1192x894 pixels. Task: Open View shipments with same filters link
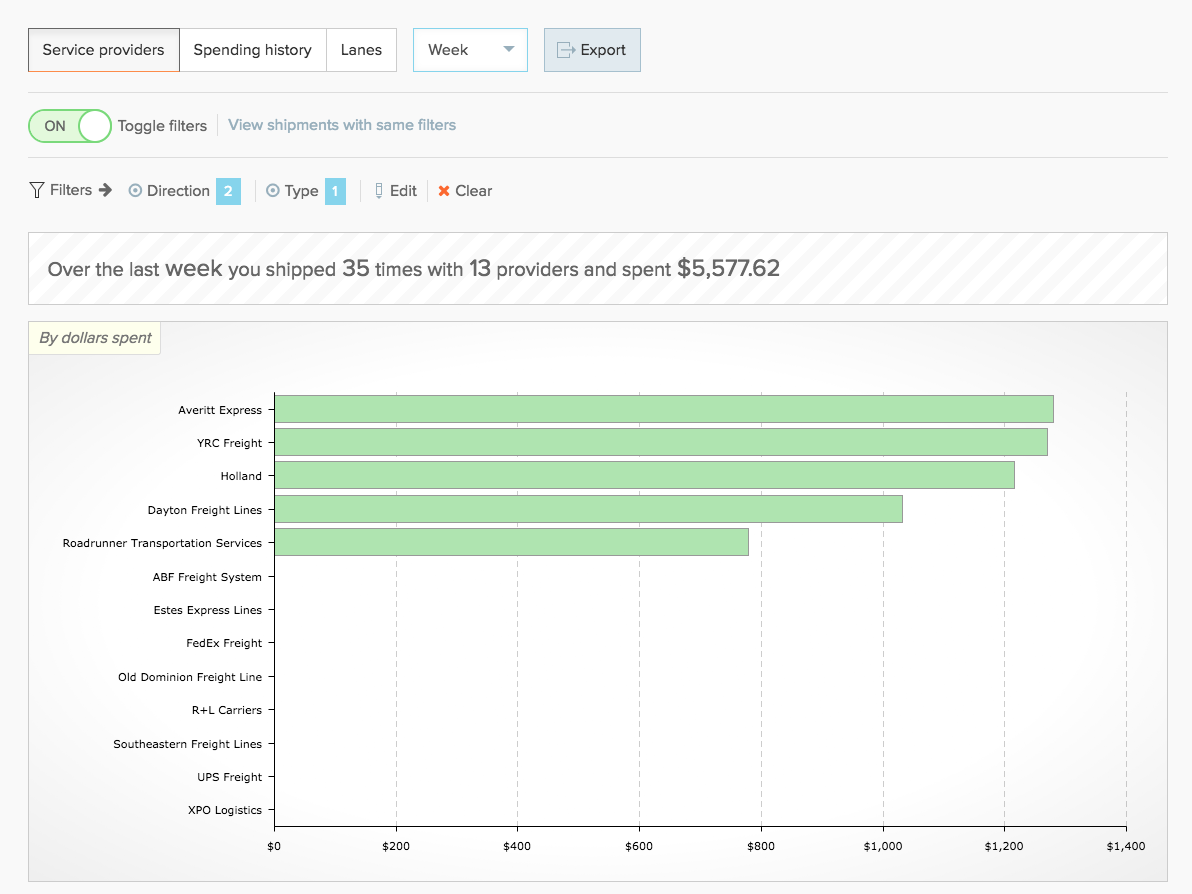(x=342, y=125)
